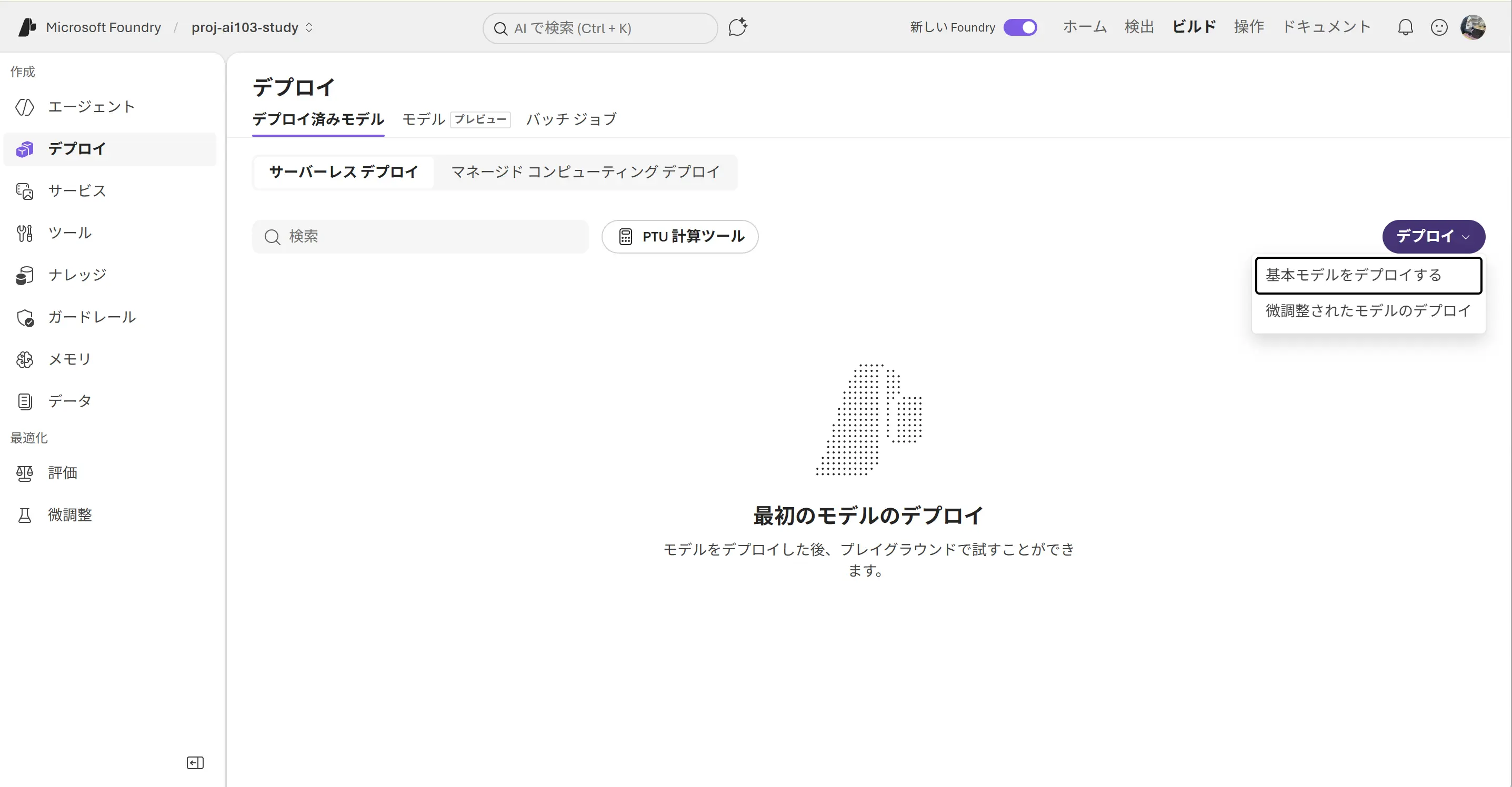1512x787 pixels.
Task: Toggle the 新しい Foundry switch
Action: coord(1020,27)
